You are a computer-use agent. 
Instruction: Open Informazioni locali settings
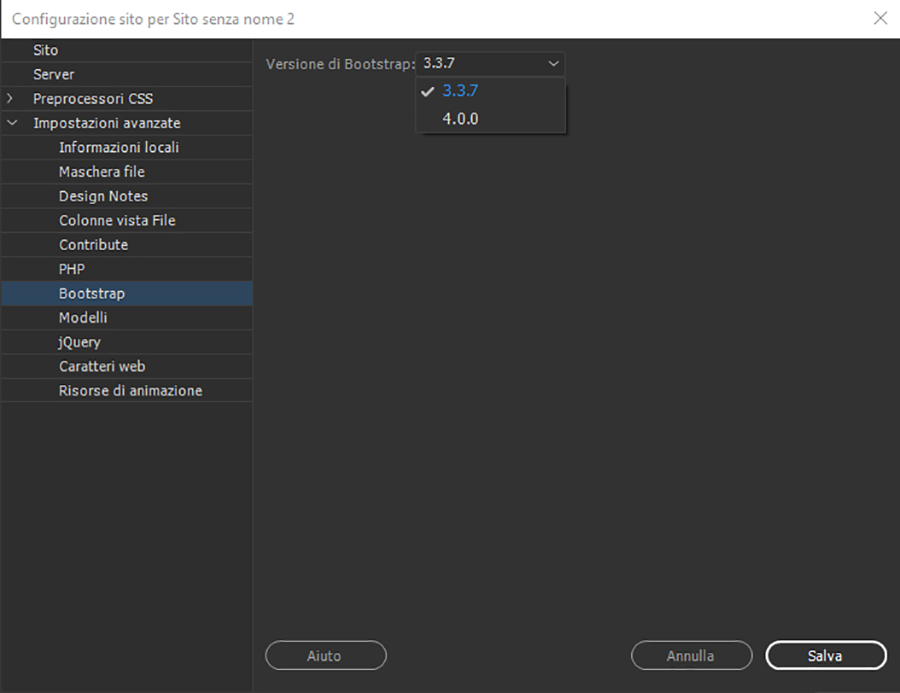(126, 148)
